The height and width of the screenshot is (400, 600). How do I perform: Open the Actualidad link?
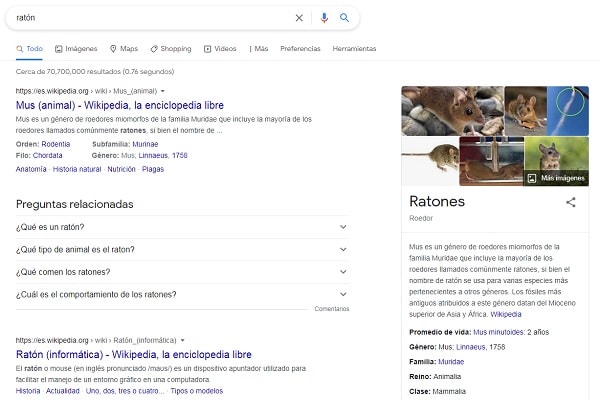[63, 391]
